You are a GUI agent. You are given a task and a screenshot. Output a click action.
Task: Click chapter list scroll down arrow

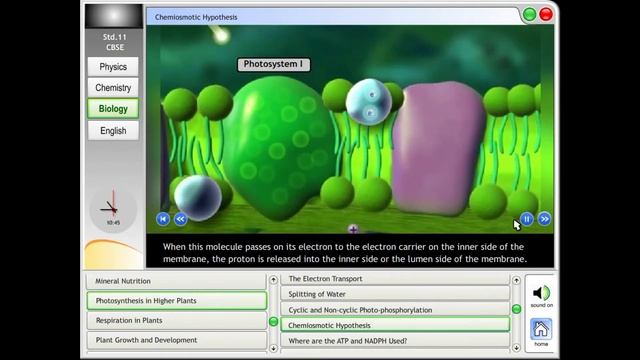tap(273, 348)
